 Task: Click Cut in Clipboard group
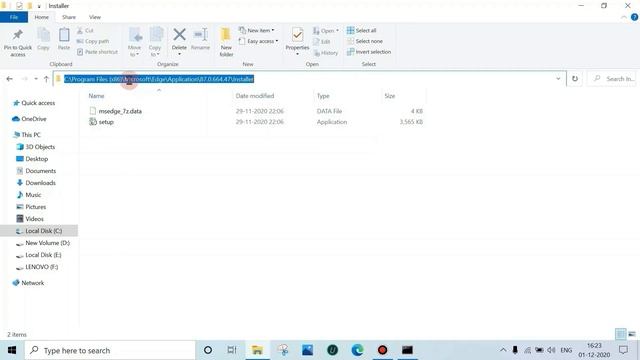(85, 31)
